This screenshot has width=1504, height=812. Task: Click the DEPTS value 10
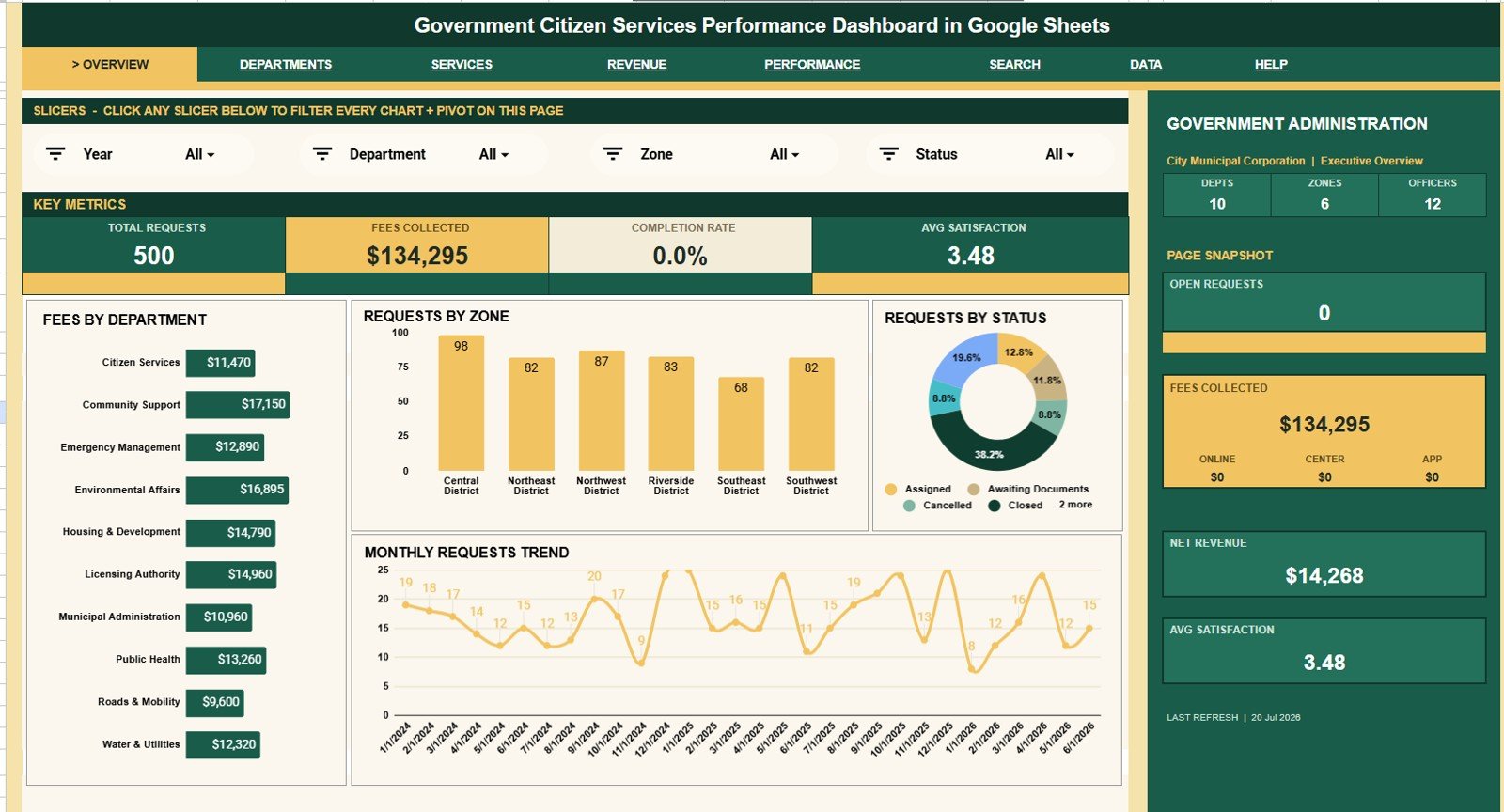(1217, 204)
